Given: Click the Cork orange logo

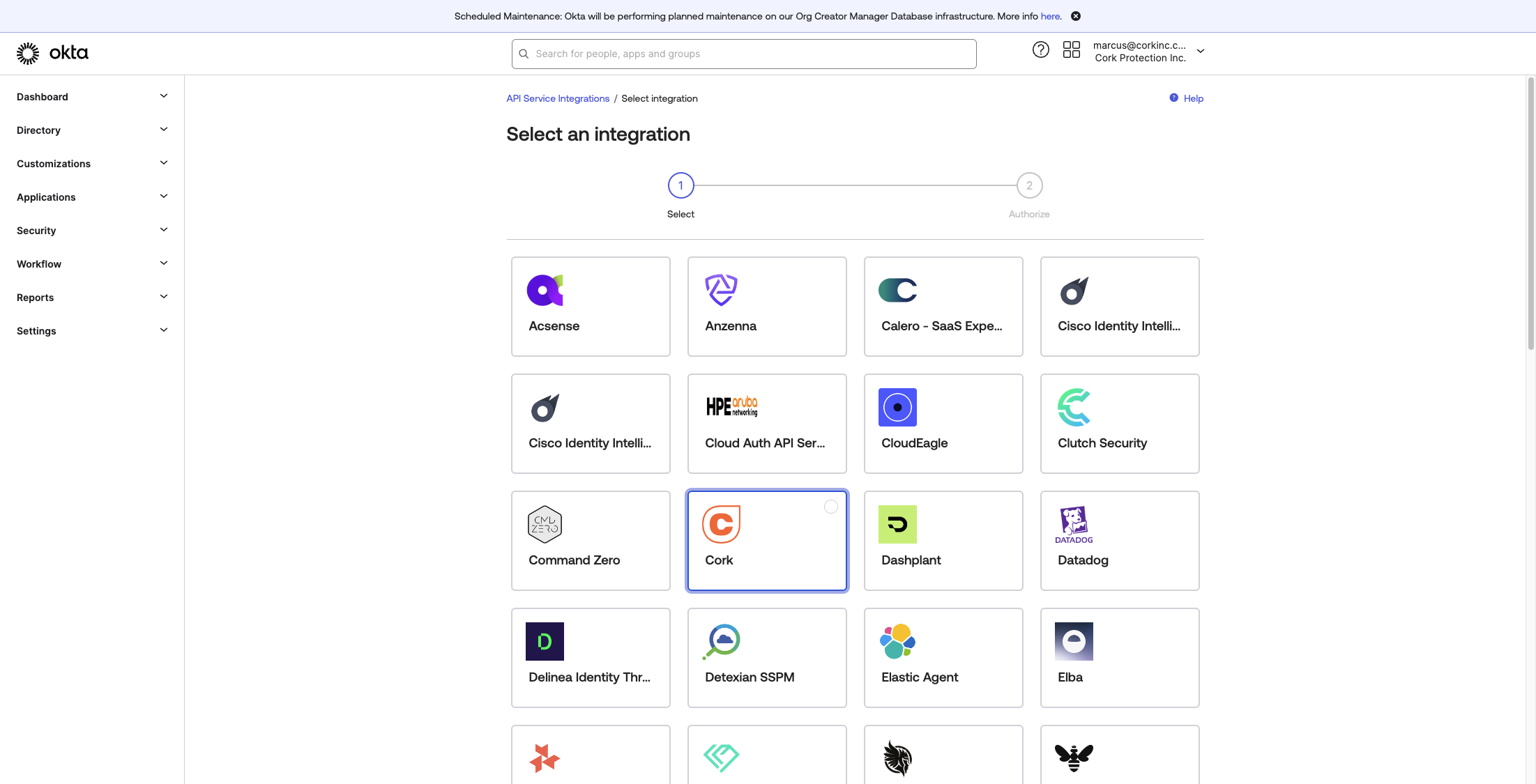Looking at the screenshot, I should tap(721, 524).
